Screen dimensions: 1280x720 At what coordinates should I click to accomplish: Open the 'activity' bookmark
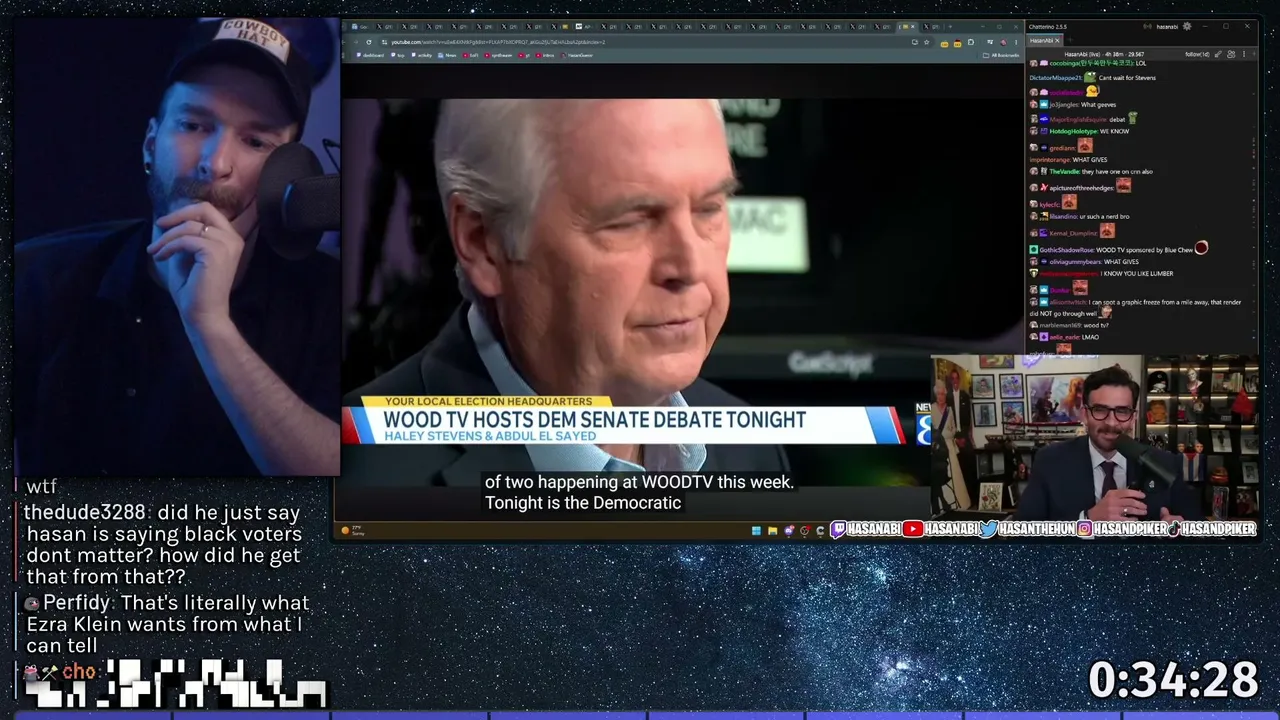click(x=423, y=55)
